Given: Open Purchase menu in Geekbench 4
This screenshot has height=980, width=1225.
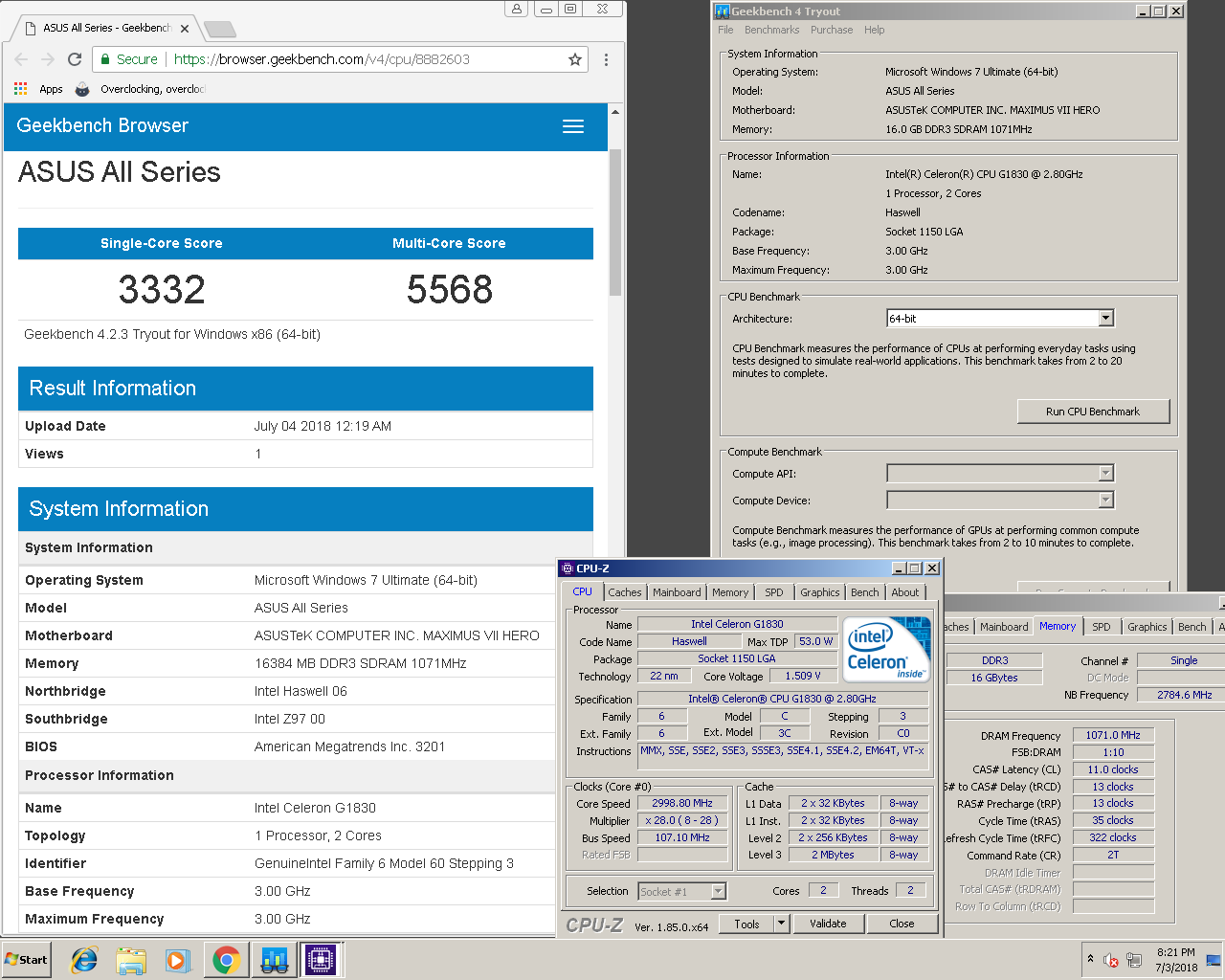Looking at the screenshot, I should (832, 30).
